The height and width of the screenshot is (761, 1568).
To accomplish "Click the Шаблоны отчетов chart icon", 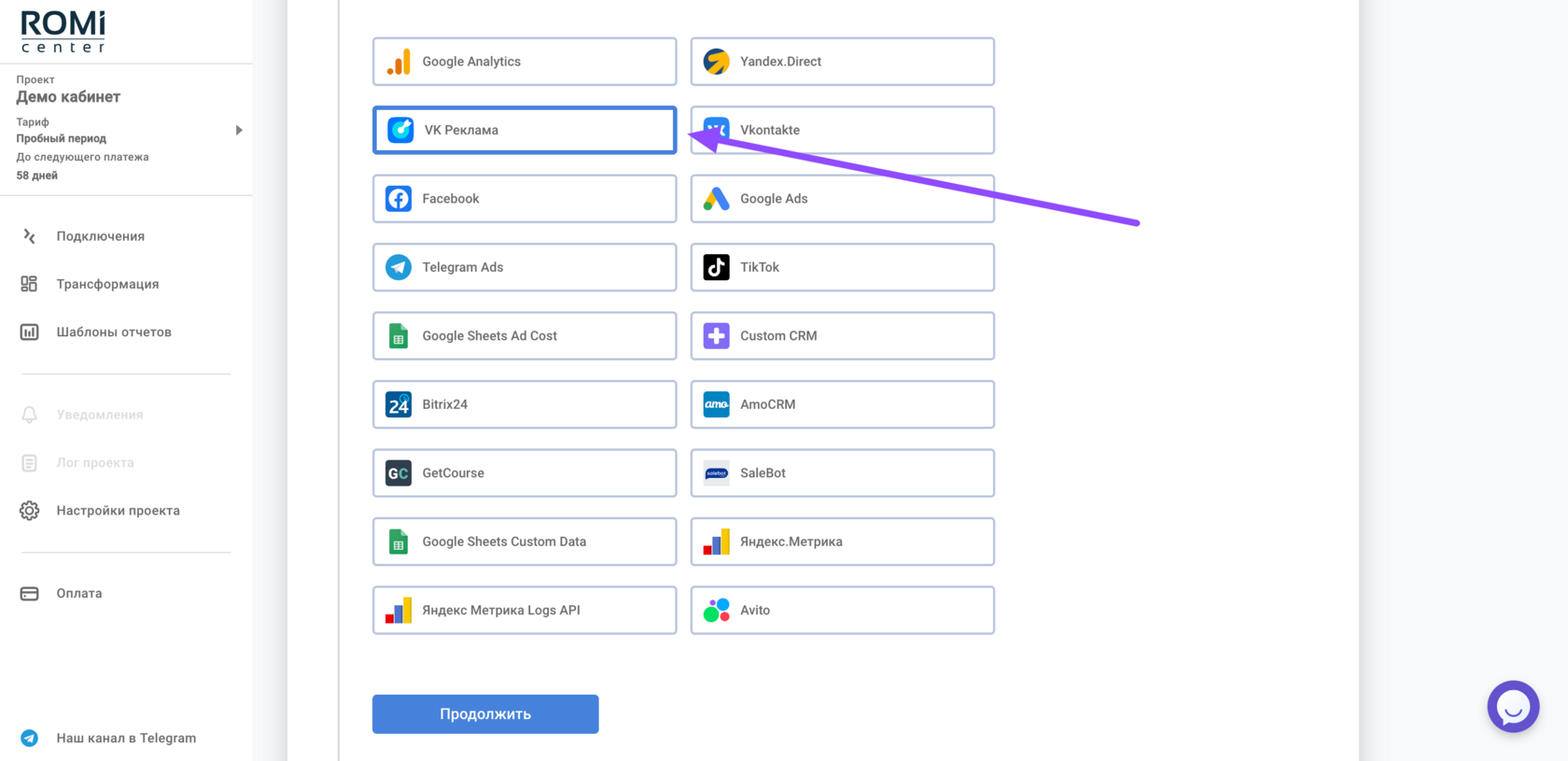I will point(30,331).
